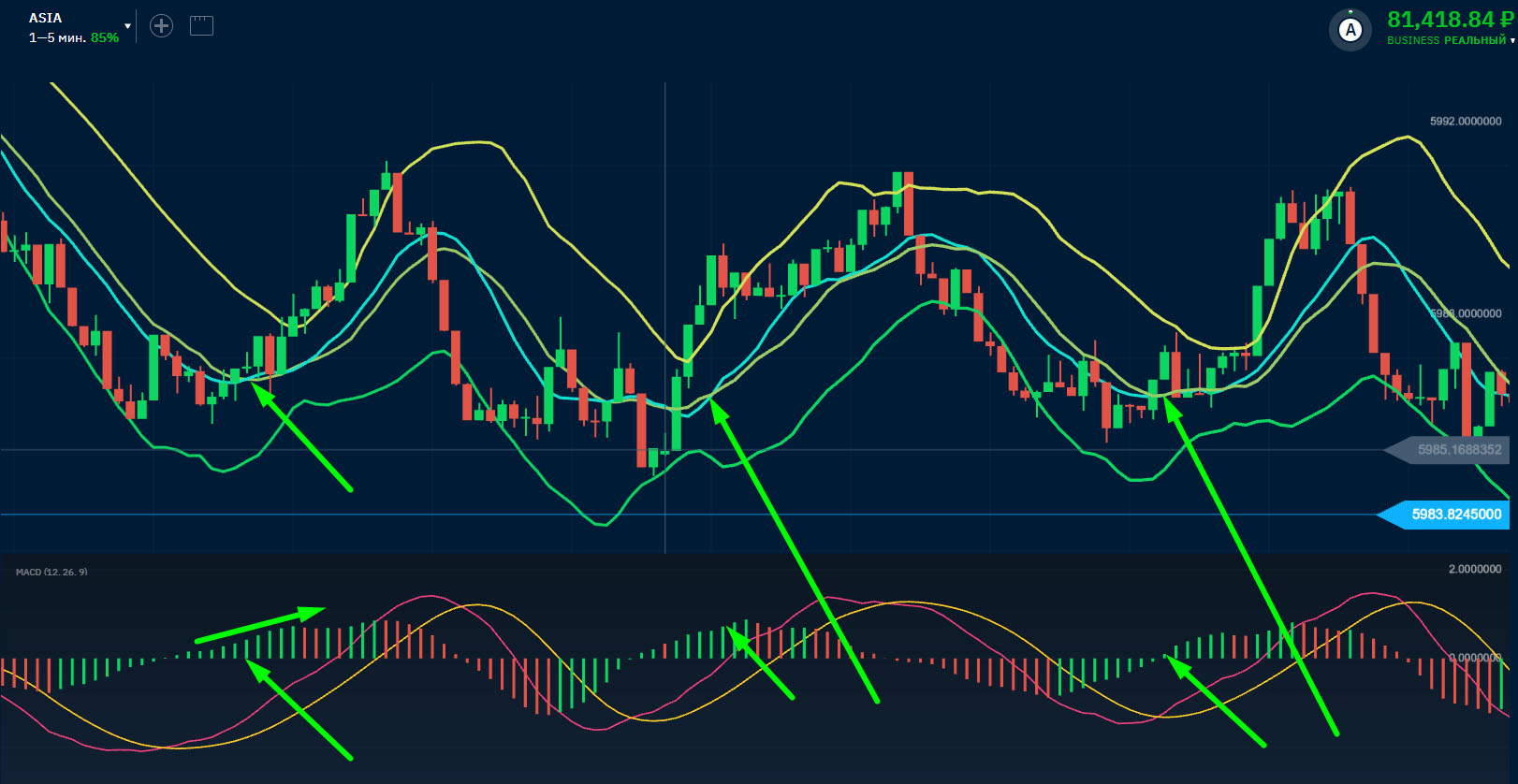Viewport: 1518px width, 784px height.
Task: Expand the dropdown arrow beside ASIA
Action: click(x=127, y=26)
